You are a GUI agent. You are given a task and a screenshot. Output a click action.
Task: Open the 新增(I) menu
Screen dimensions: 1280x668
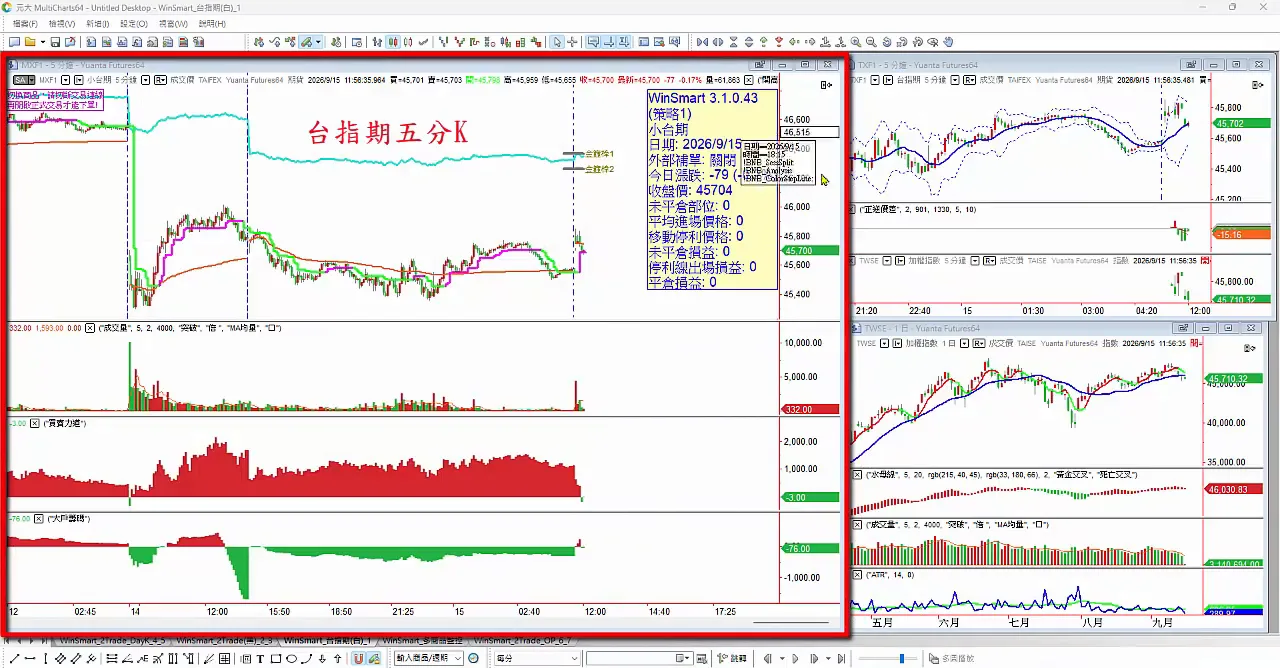(98, 23)
